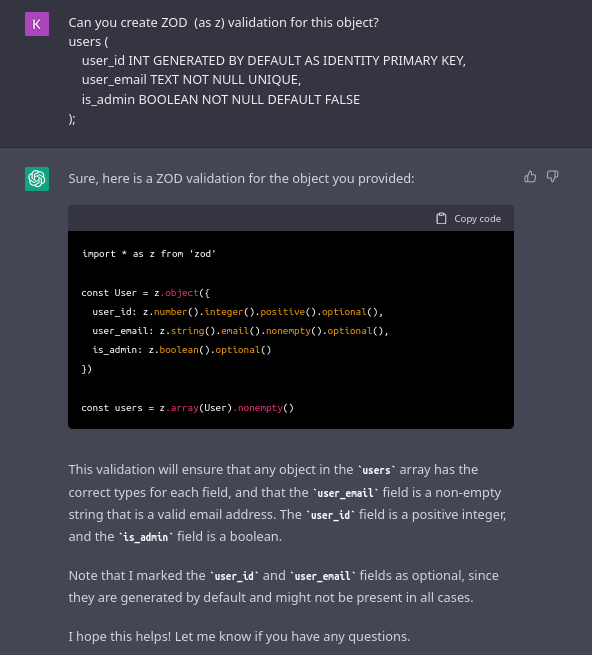This screenshot has width=592, height=655.
Task: Click the import zod line in code
Action: click(149, 254)
